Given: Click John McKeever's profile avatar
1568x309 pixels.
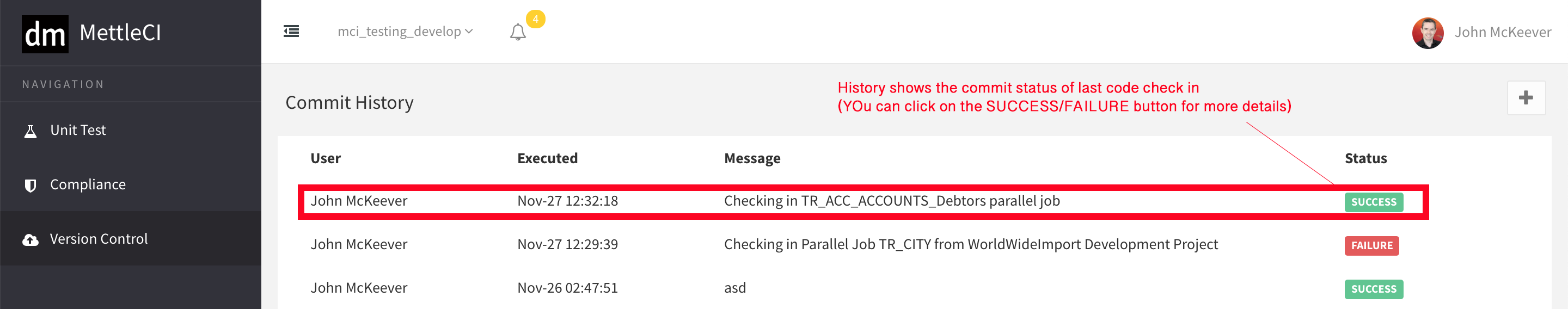Looking at the screenshot, I should [1428, 33].
